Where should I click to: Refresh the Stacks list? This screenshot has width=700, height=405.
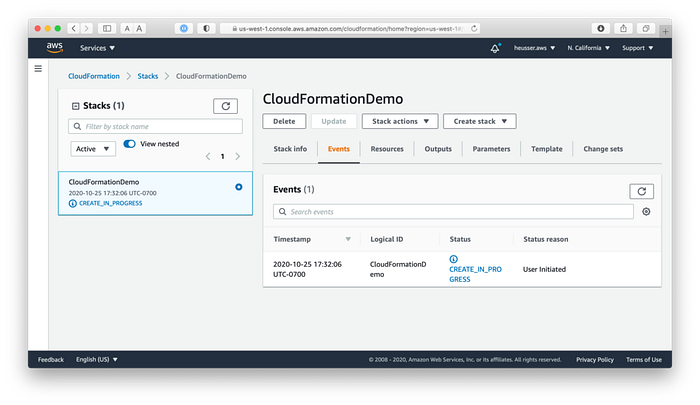(x=225, y=106)
